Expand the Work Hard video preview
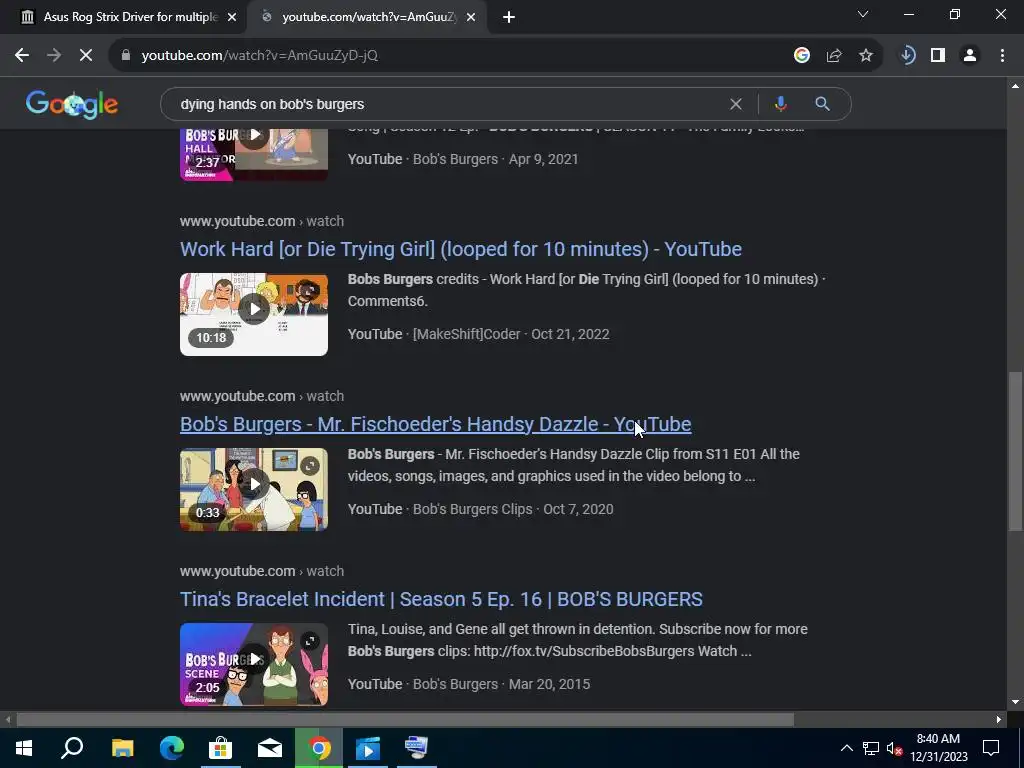The height and width of the screenshot is (768, 1024). [x=310, y=290]
